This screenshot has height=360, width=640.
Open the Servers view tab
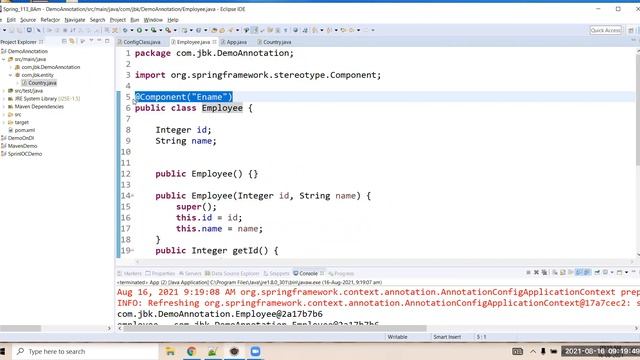[191, 273]
